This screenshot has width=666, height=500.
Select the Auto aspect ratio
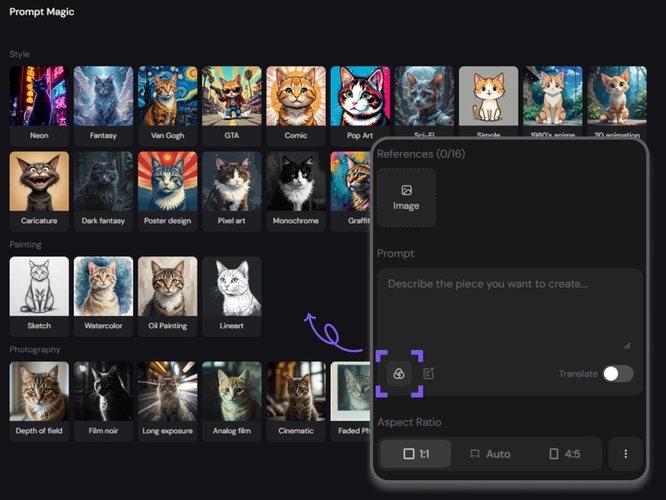pos(490,454)
